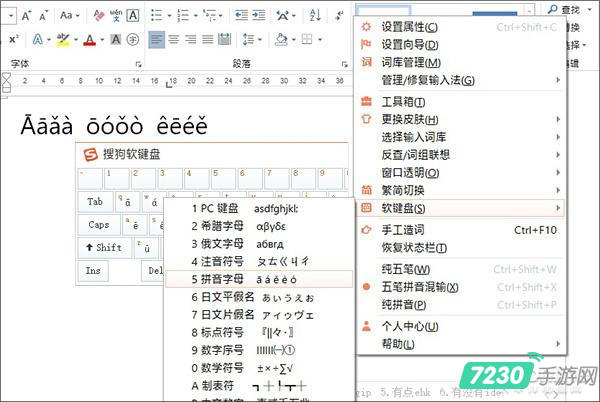This screenshot has height=402, width=600.
Task: Toggle the superscript x² button
Action: 14,39
